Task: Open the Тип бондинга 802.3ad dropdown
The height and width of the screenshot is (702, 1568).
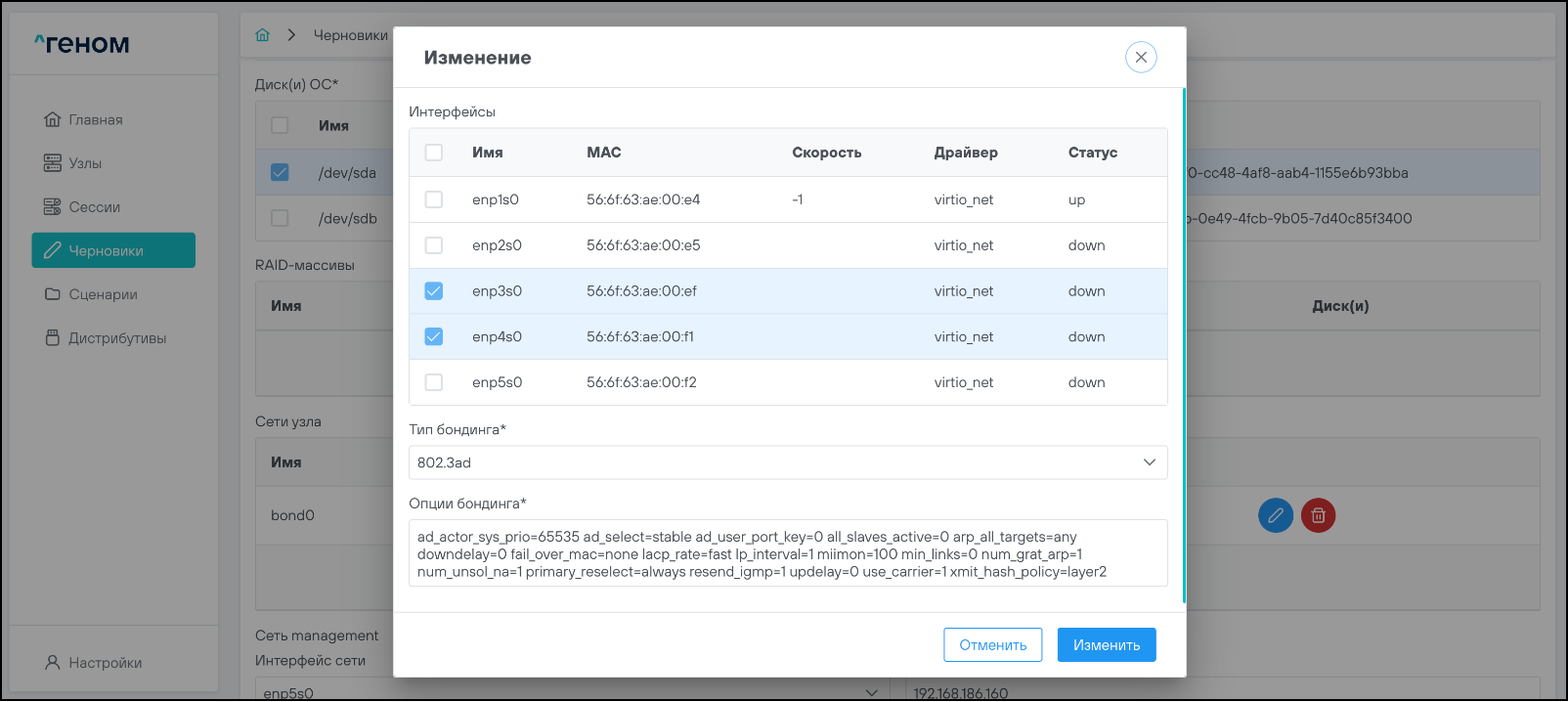Action: pos(787,462)
